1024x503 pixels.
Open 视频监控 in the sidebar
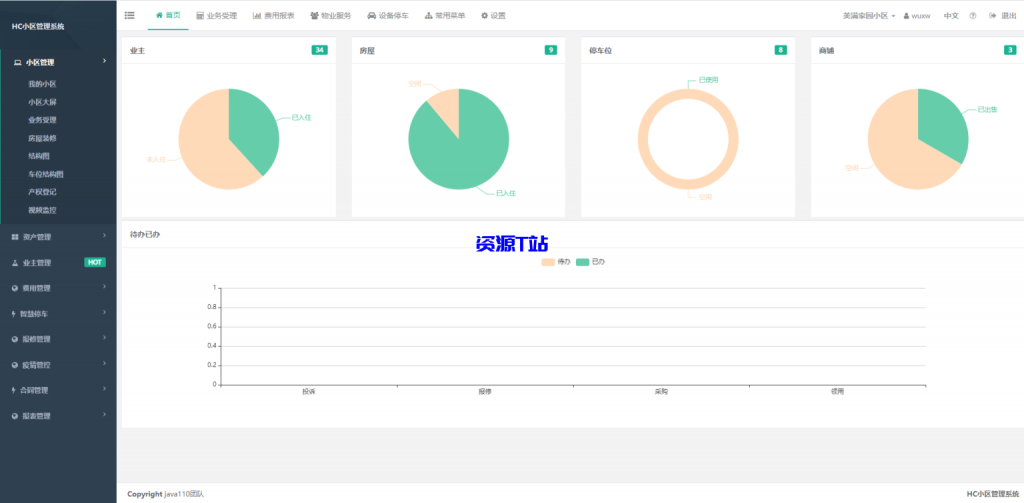pos(42,210)
